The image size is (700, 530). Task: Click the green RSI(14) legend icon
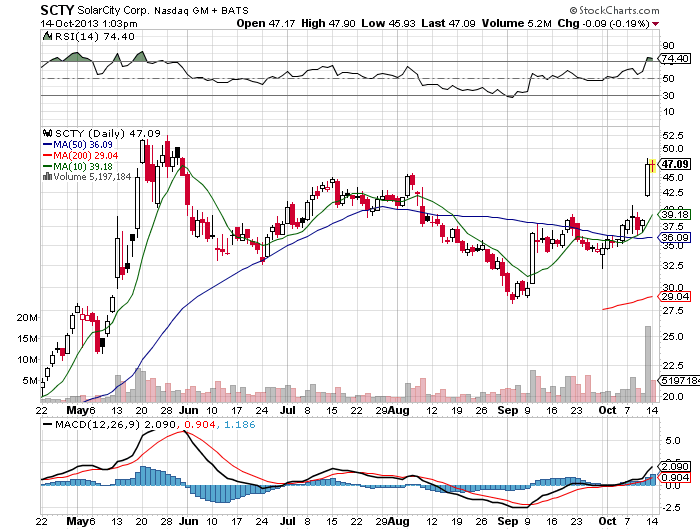pos(47,36)
